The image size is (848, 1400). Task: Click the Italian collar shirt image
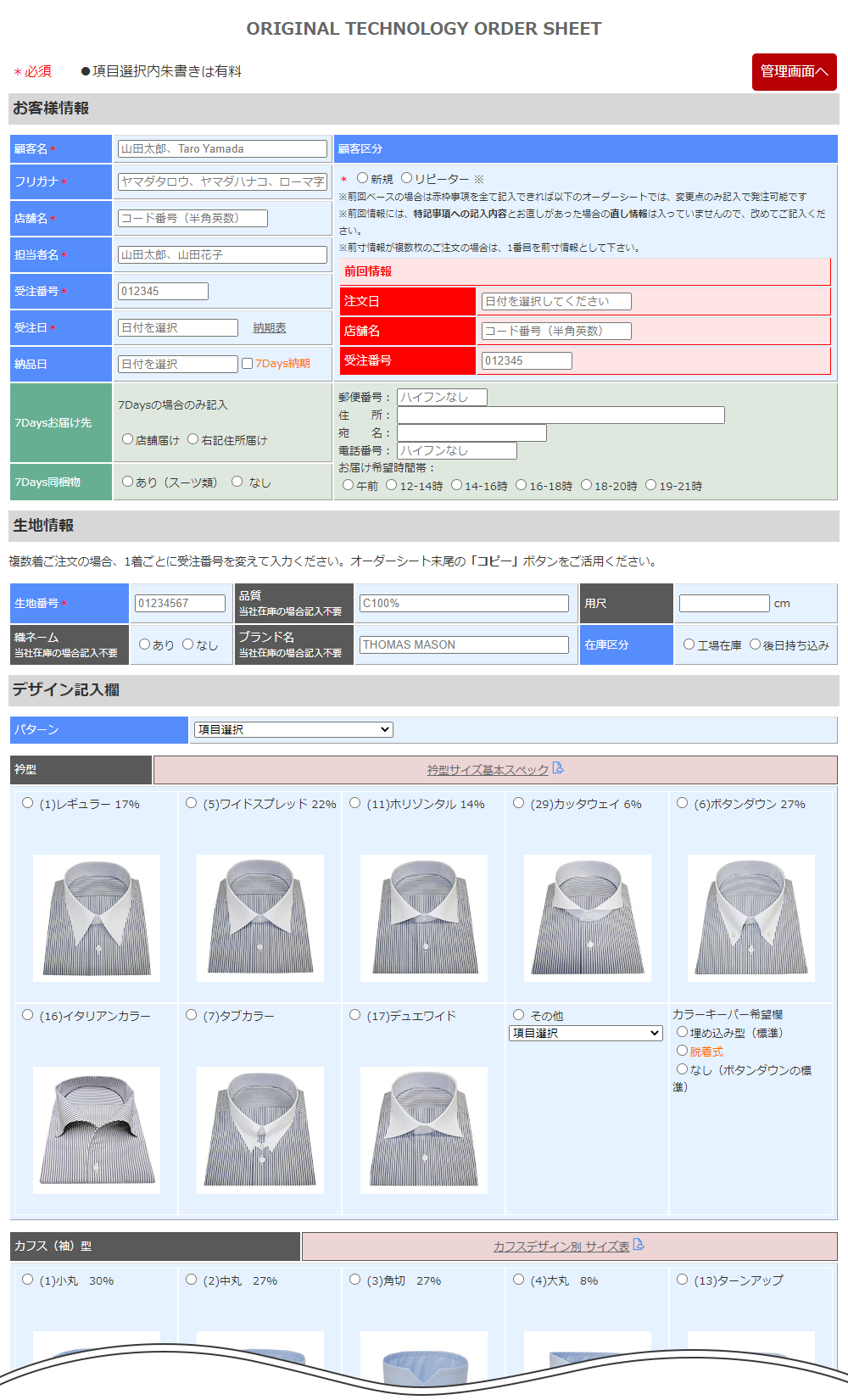(x=96, y=1129)
